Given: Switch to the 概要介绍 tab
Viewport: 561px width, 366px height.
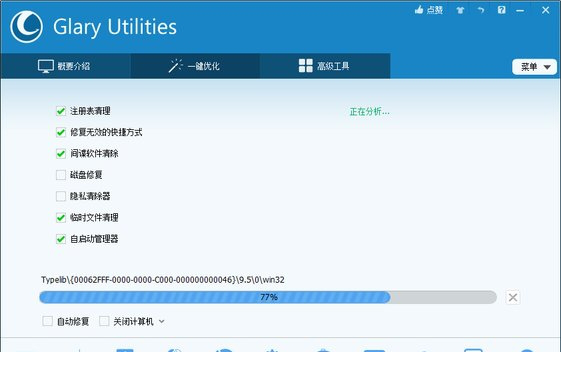Looking at the screenshot, I should (x=65, y=66).
